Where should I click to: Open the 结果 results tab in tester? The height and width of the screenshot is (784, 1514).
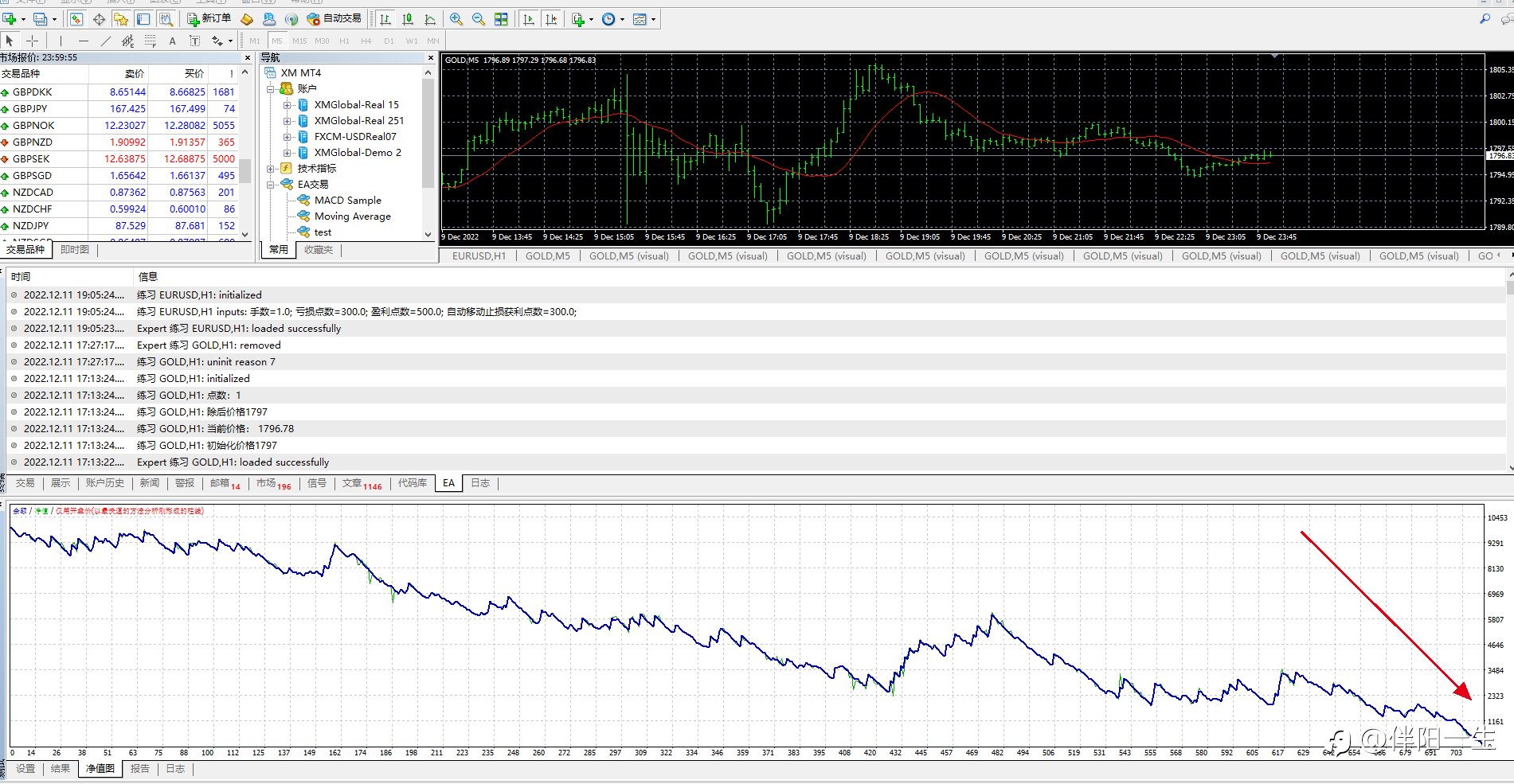click(x=61, y=769)
